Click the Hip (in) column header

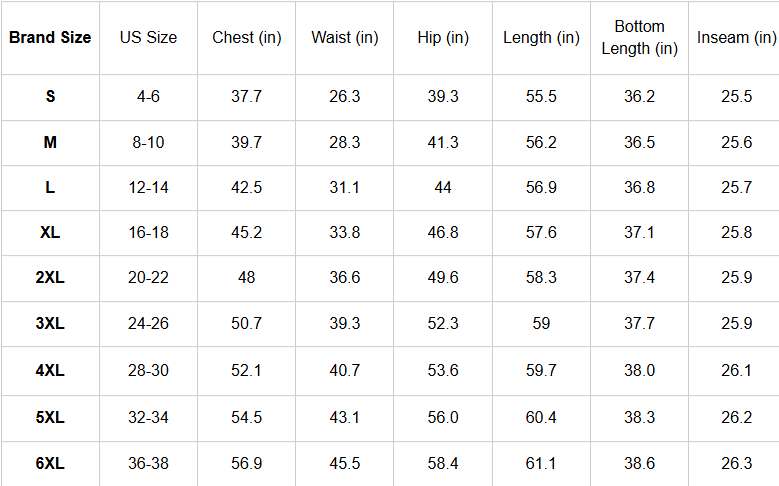tap(443, 38)
